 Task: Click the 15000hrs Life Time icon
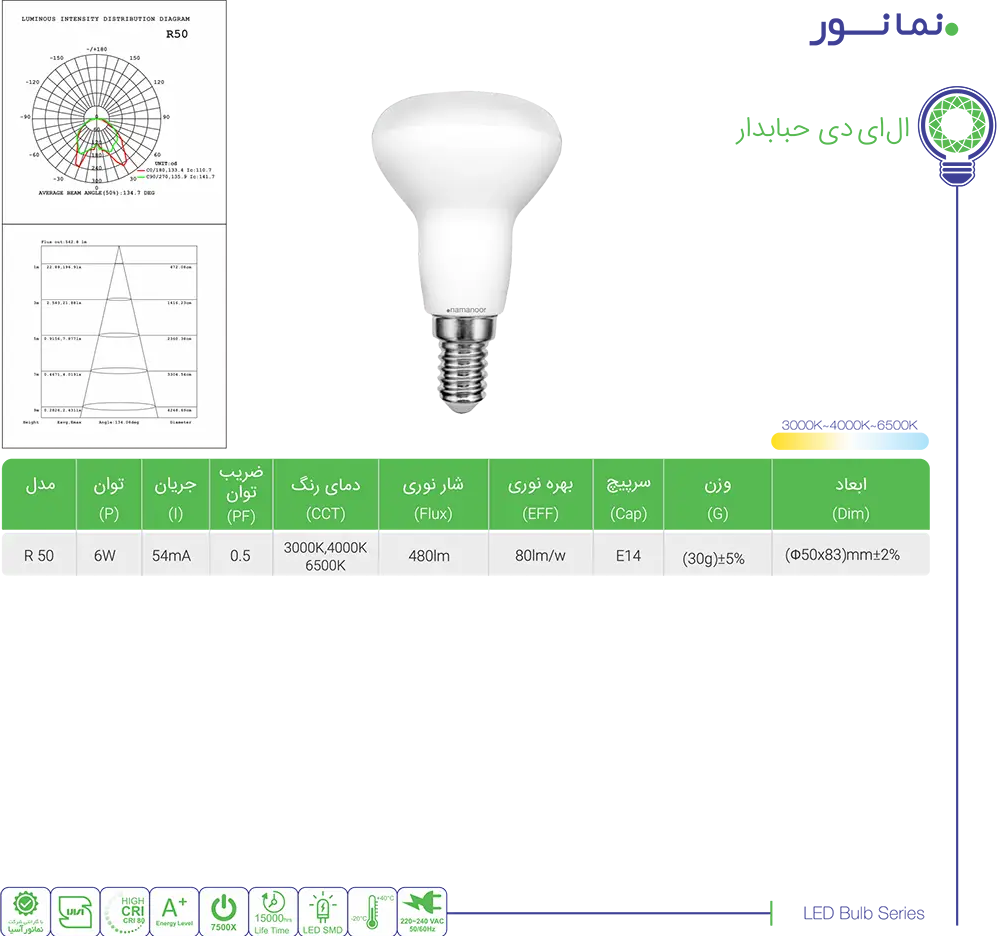pos(273,911)
